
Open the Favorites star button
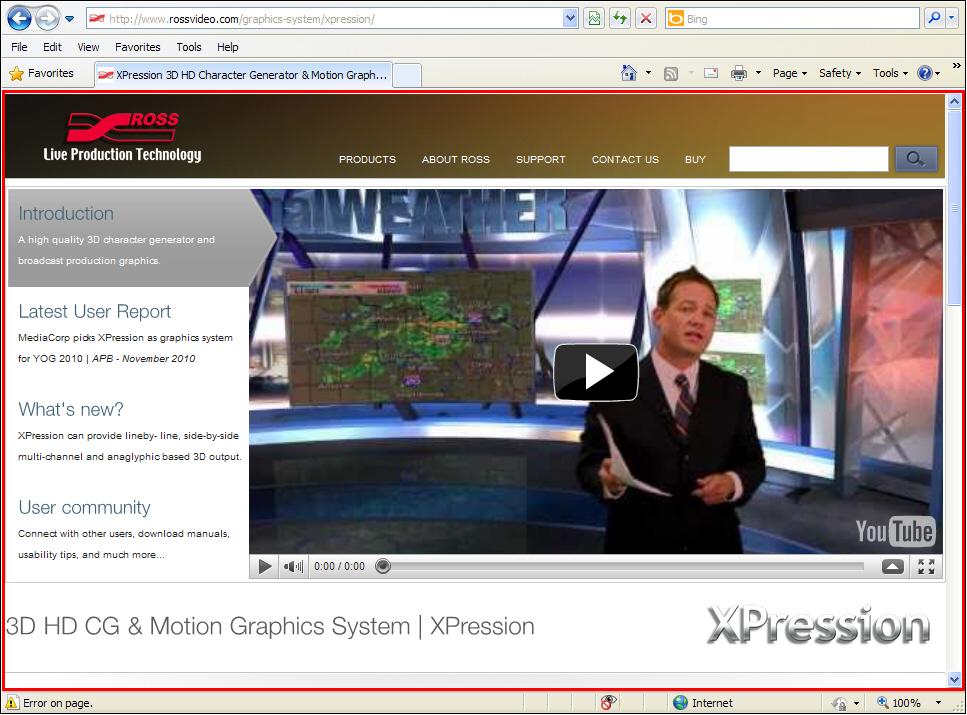point(41,73)
